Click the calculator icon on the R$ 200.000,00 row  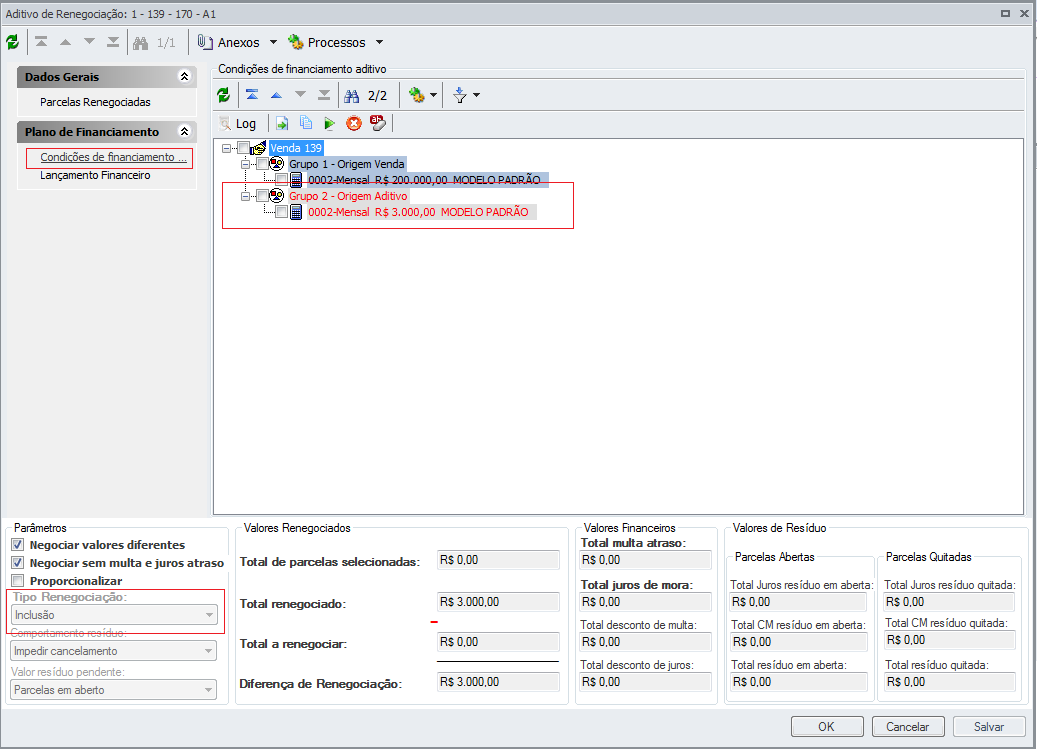(x=296, y=180)
